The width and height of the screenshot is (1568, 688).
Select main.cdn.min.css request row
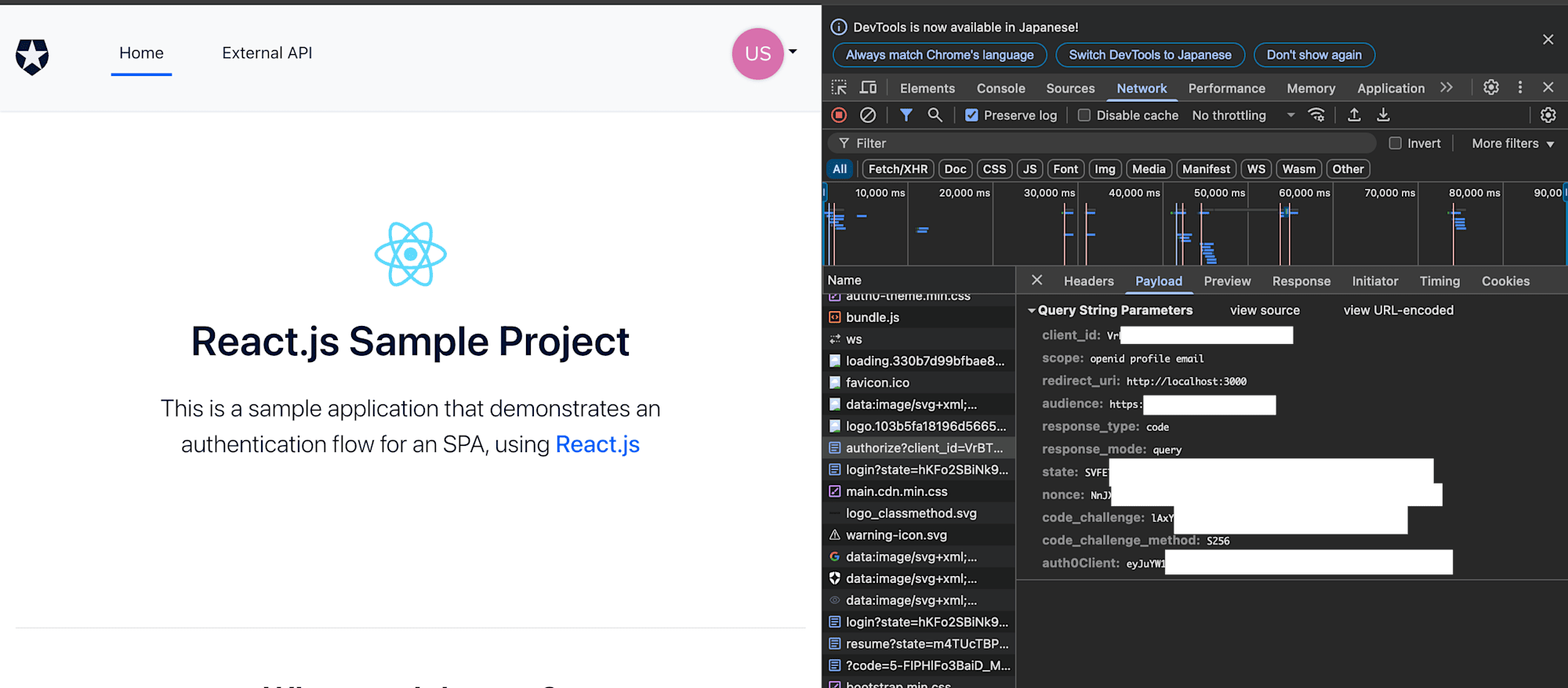(918, 491)
